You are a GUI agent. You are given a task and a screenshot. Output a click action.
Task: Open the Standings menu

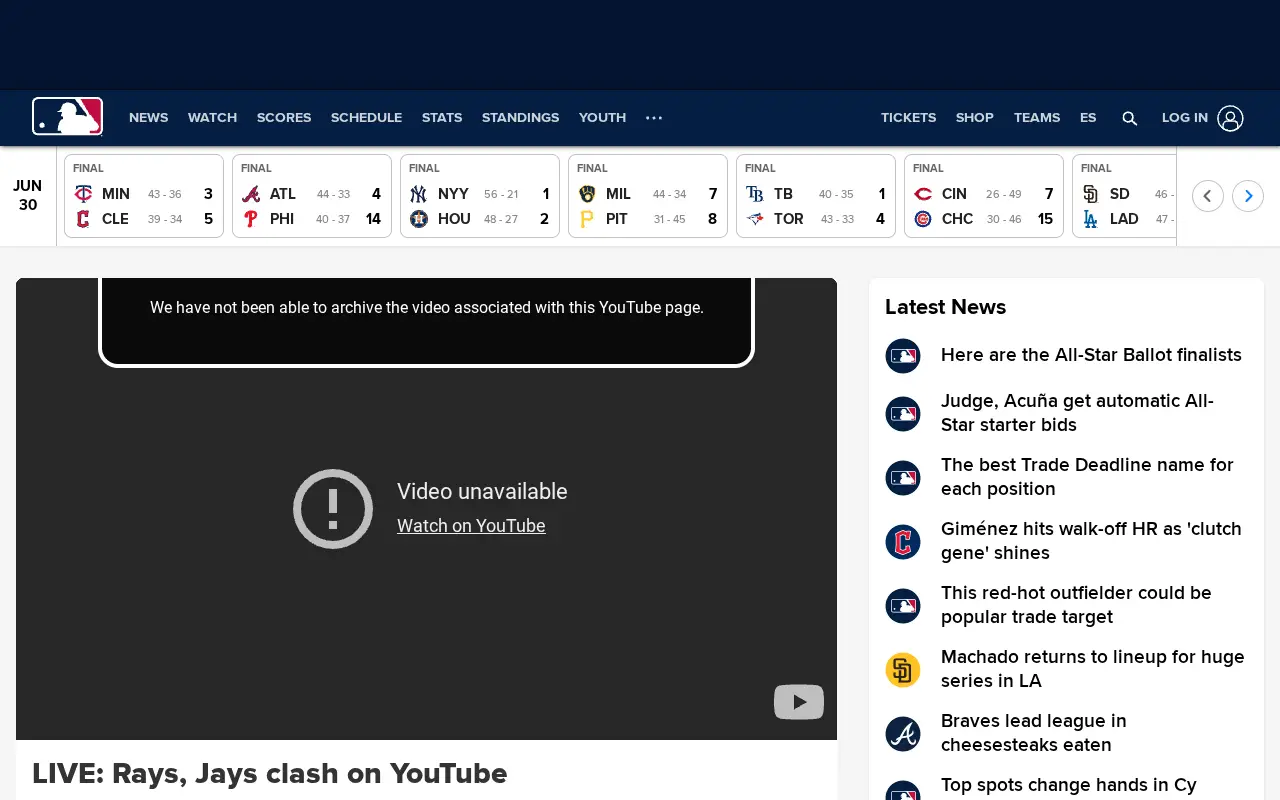520,118
